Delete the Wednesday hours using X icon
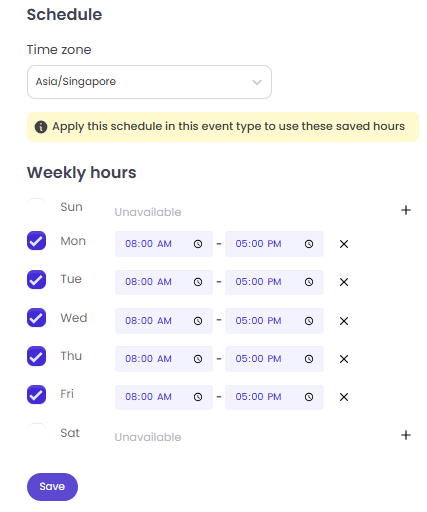The height and width of the screenshot is (512, 427). click(x=344, y=321)
